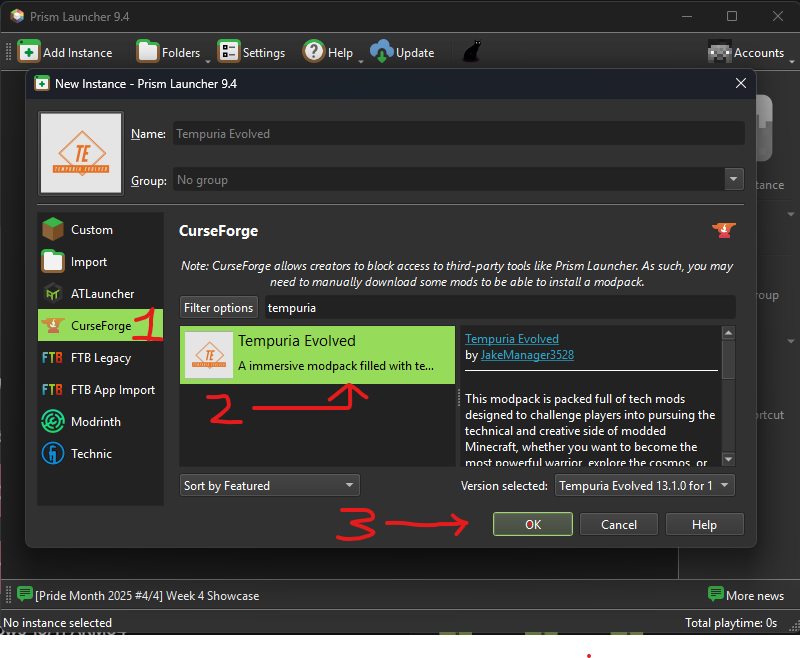Image resolution: width=800 pixels, height=658 pixels.
Task: Select the Custom source tab
Action: coord(101,230)
